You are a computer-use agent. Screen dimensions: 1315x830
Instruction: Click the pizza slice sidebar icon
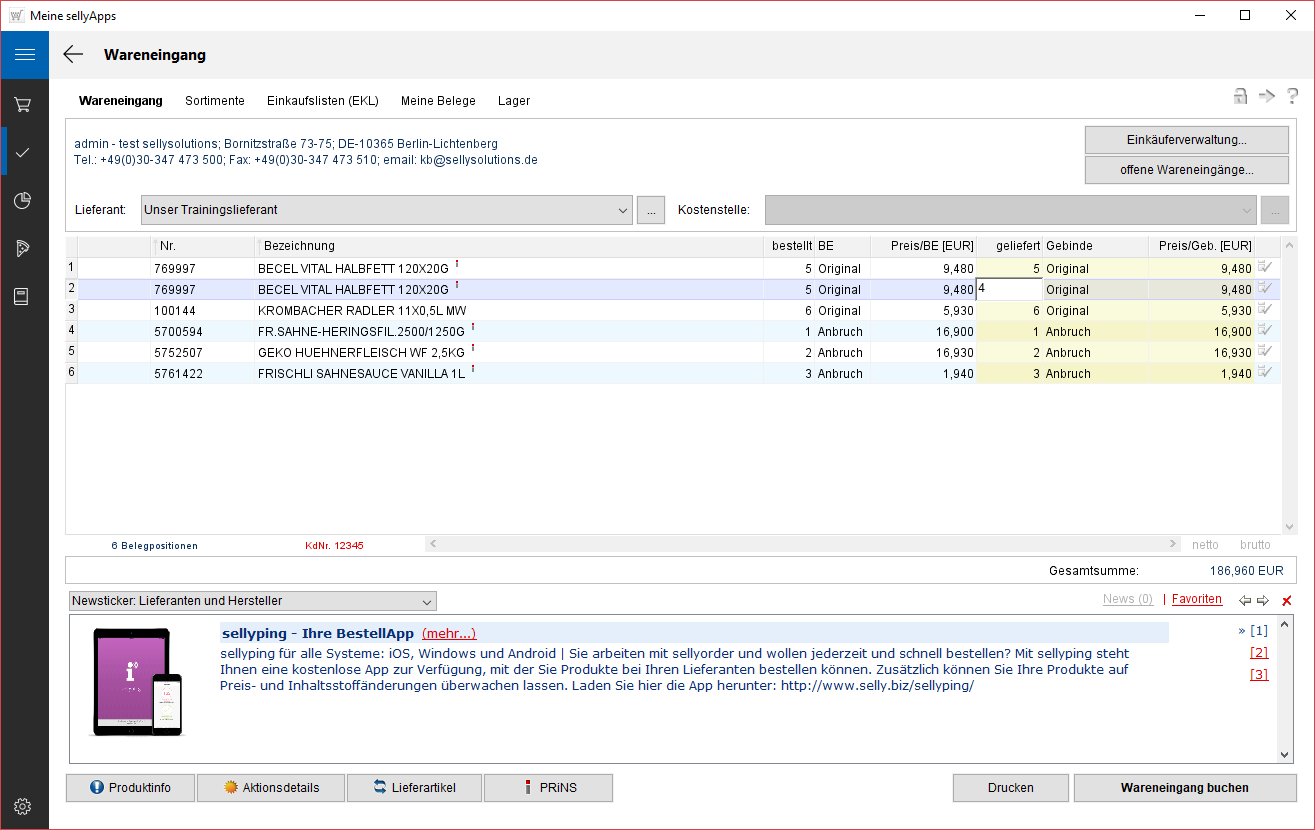coord(24,249)
